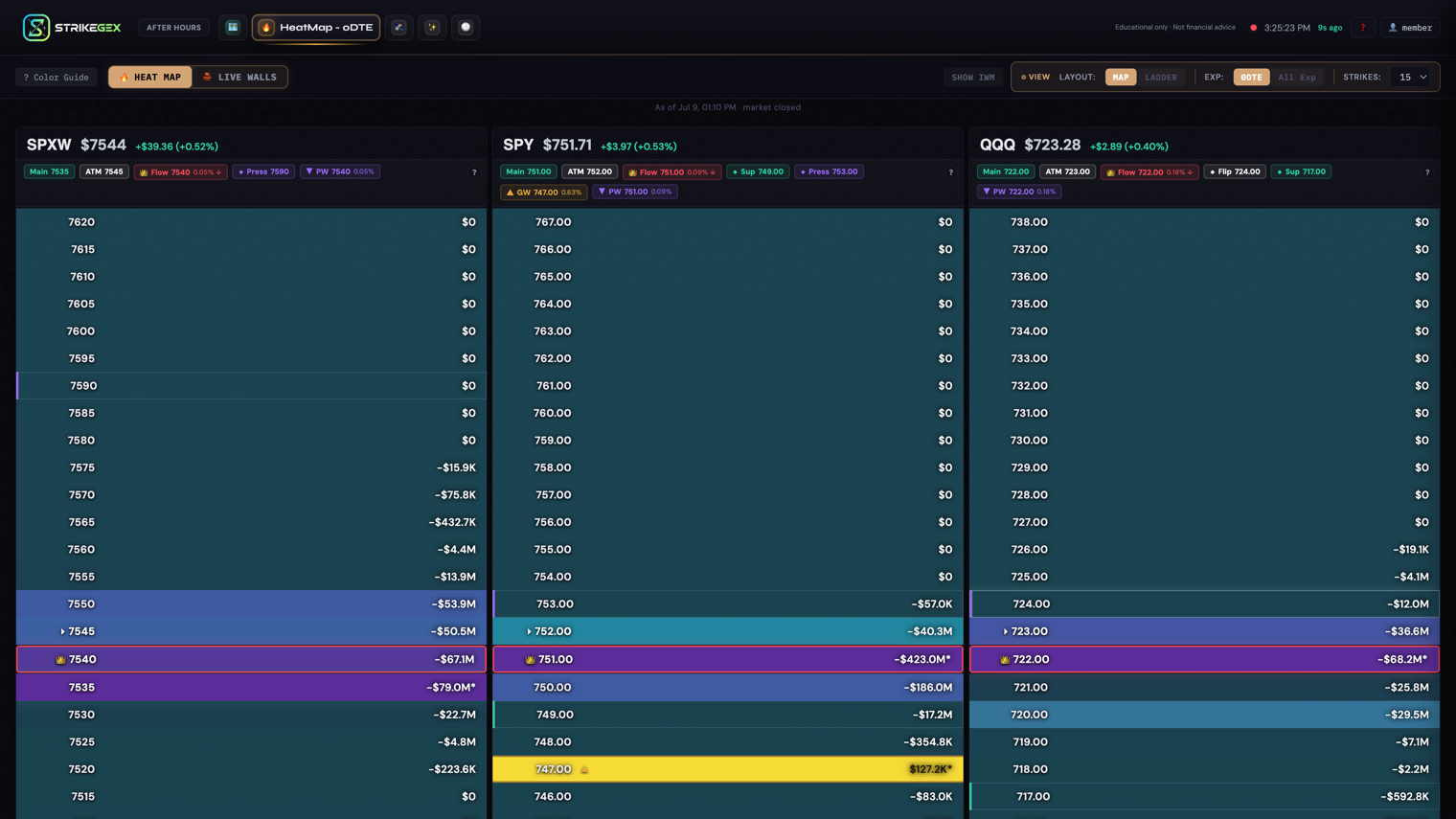Viewport: 1456px width, 819px height.
Task: Click the StrikeGEX logo icon
Action: pos(36,28)
